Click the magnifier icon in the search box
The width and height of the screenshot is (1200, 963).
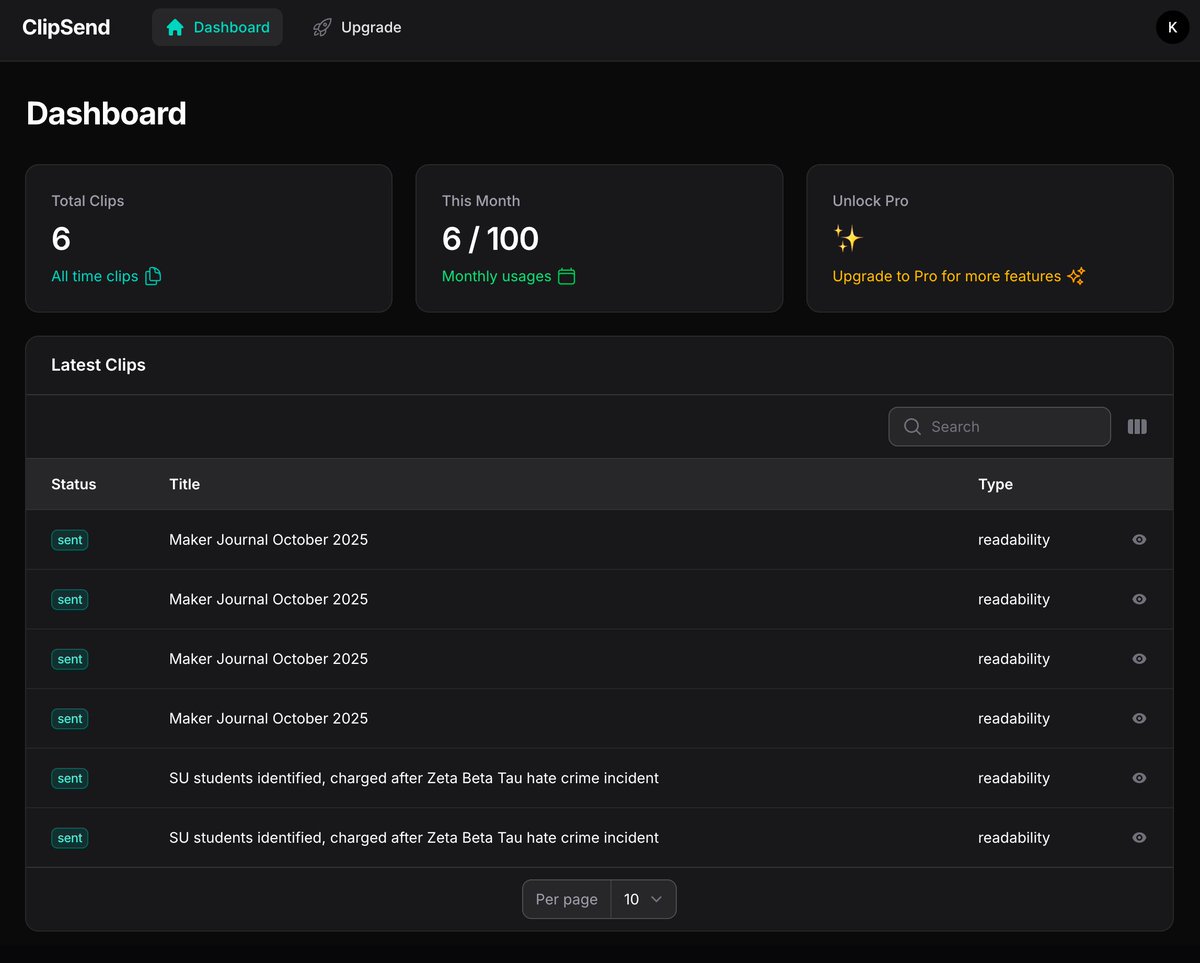coord(912,426)
